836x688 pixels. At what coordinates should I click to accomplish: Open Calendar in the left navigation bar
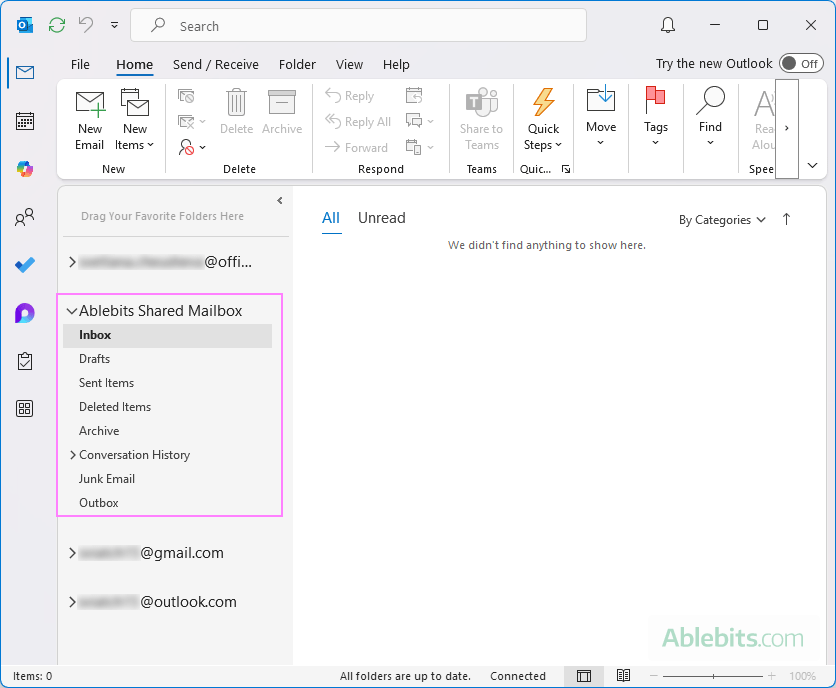25,121
